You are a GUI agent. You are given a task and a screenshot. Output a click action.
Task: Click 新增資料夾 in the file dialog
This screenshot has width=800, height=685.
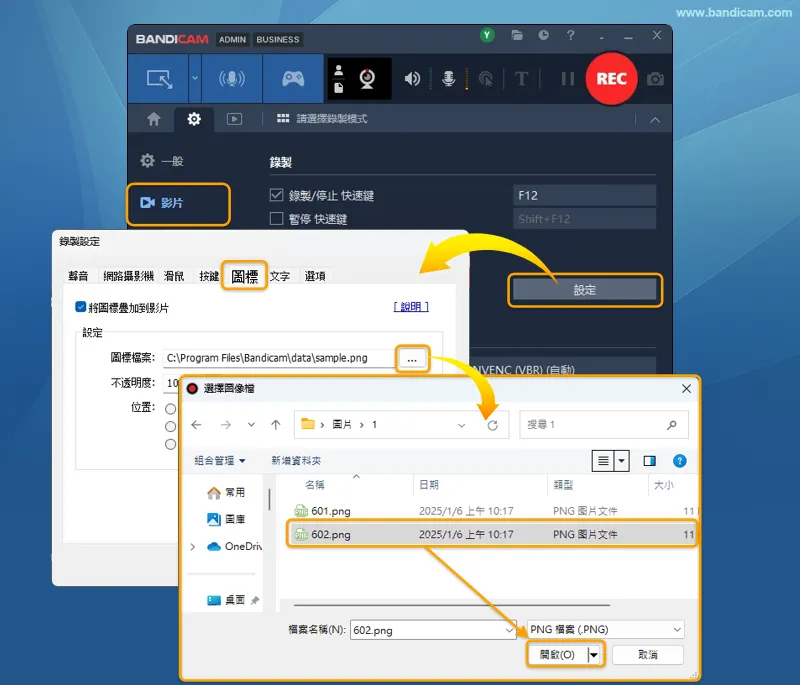(296, 461)
